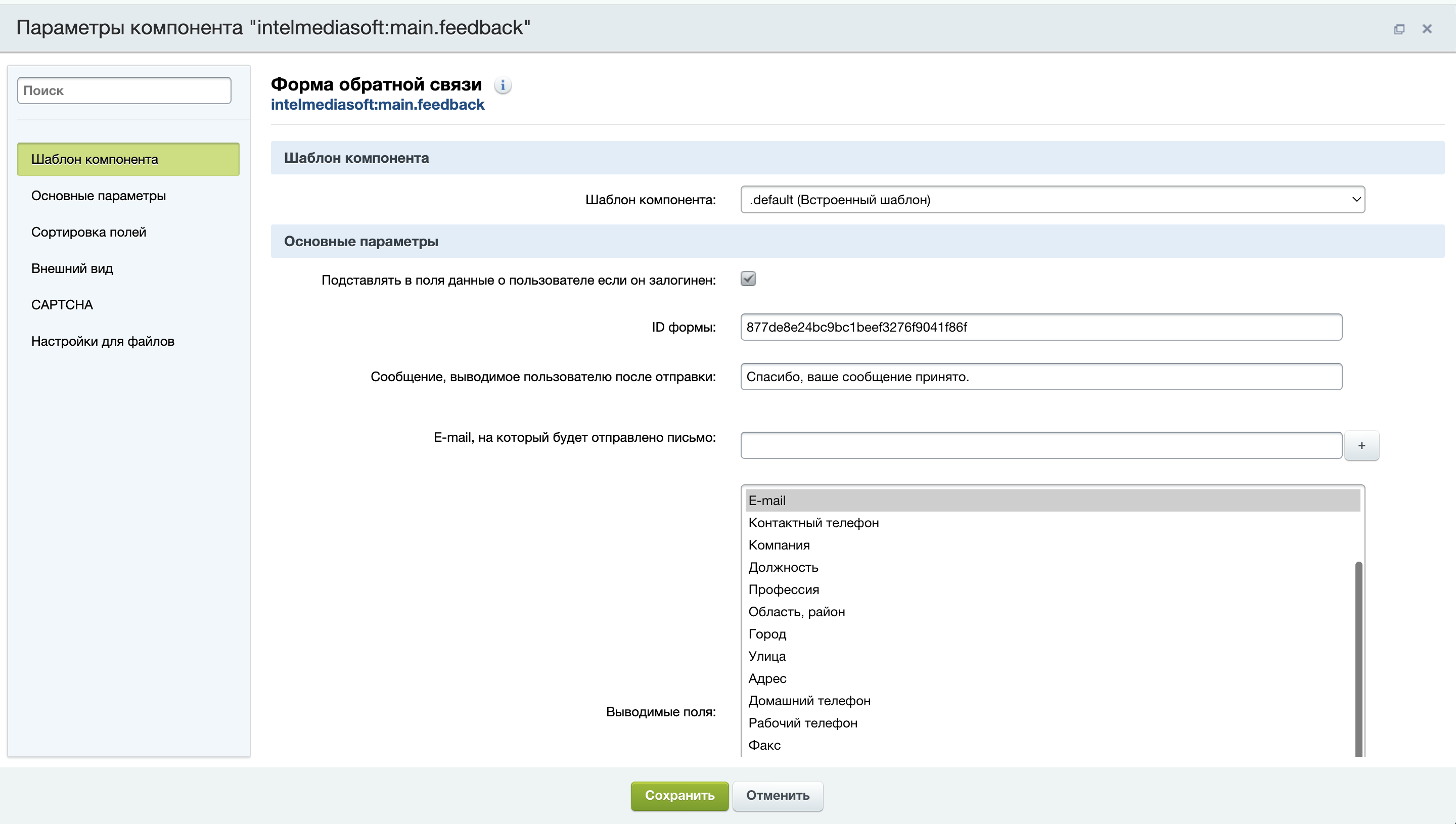Screen dimensions: 1456x824
Task: Click the 'Основные параметры' section header
Action: coord(857,241)
